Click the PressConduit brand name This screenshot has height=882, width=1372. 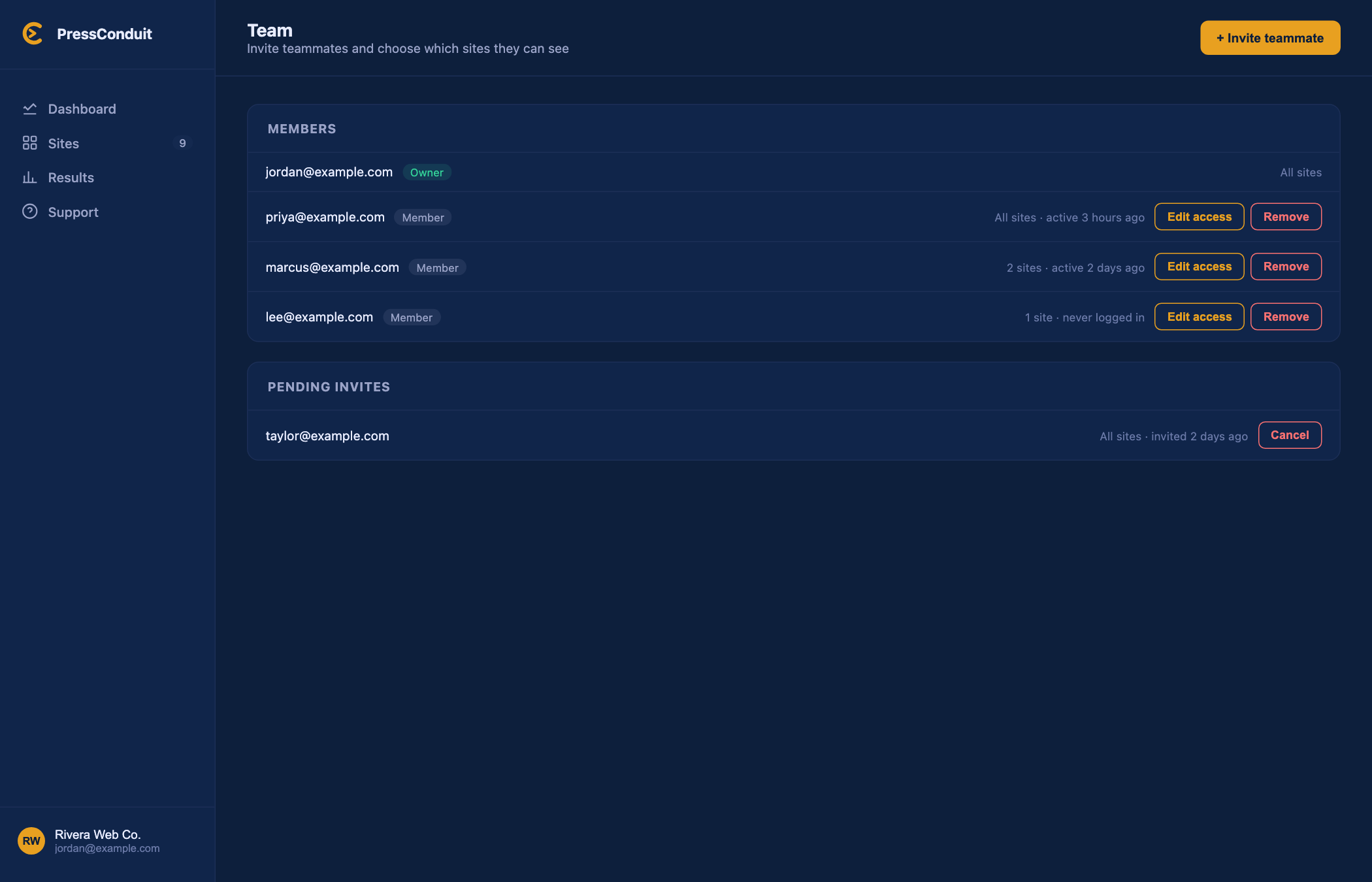point(105,34)
